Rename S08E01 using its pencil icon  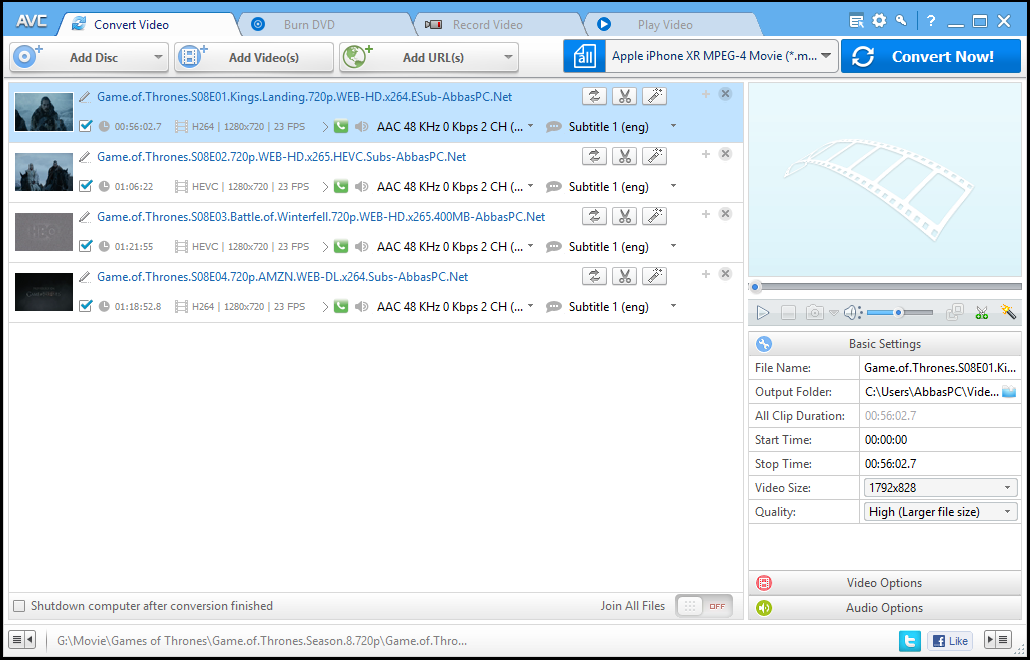(x=85, y=97)
